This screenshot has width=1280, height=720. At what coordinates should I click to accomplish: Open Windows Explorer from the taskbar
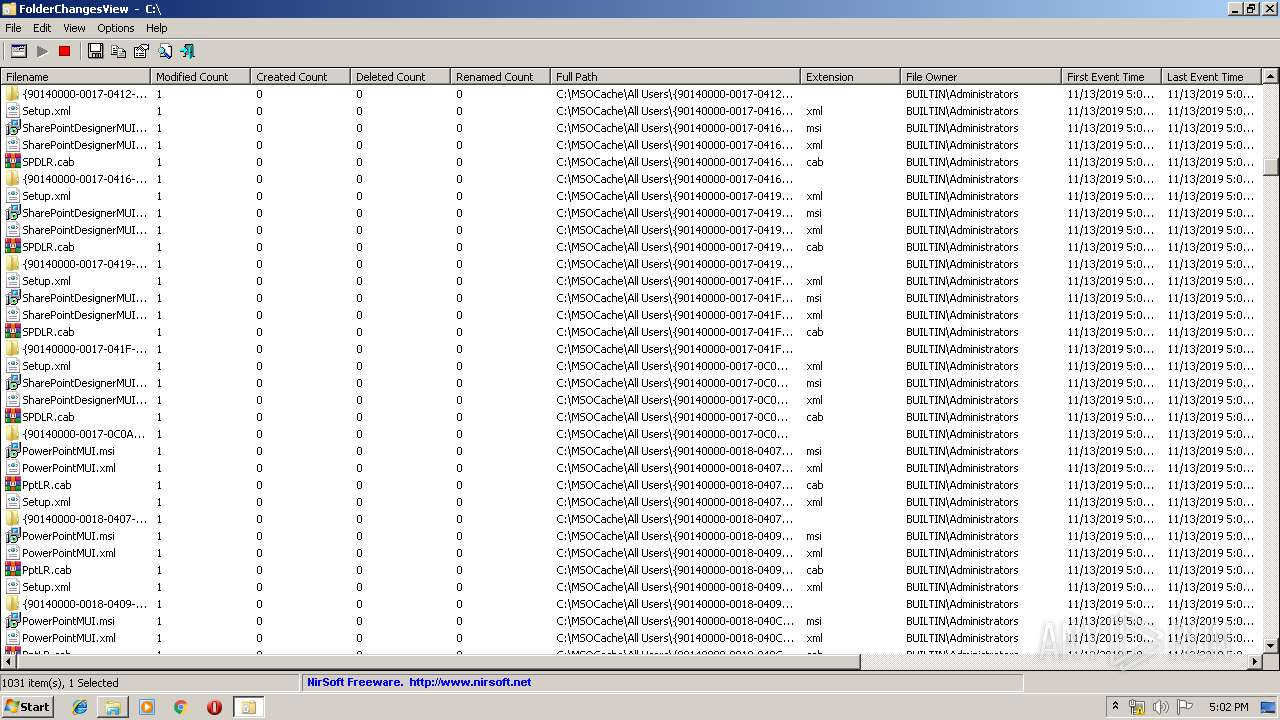point(113,707)
